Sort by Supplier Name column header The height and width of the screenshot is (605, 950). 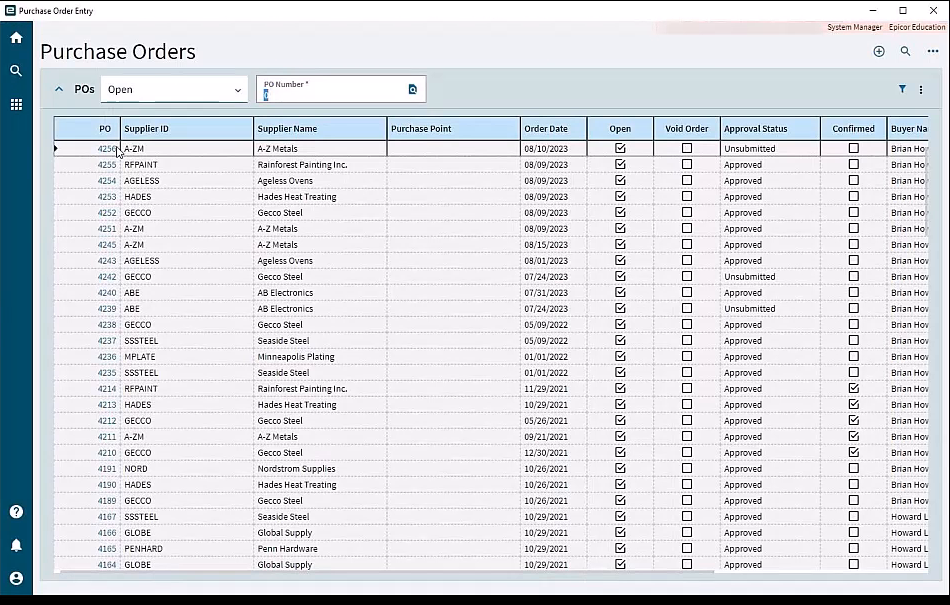tap(320, 128)
